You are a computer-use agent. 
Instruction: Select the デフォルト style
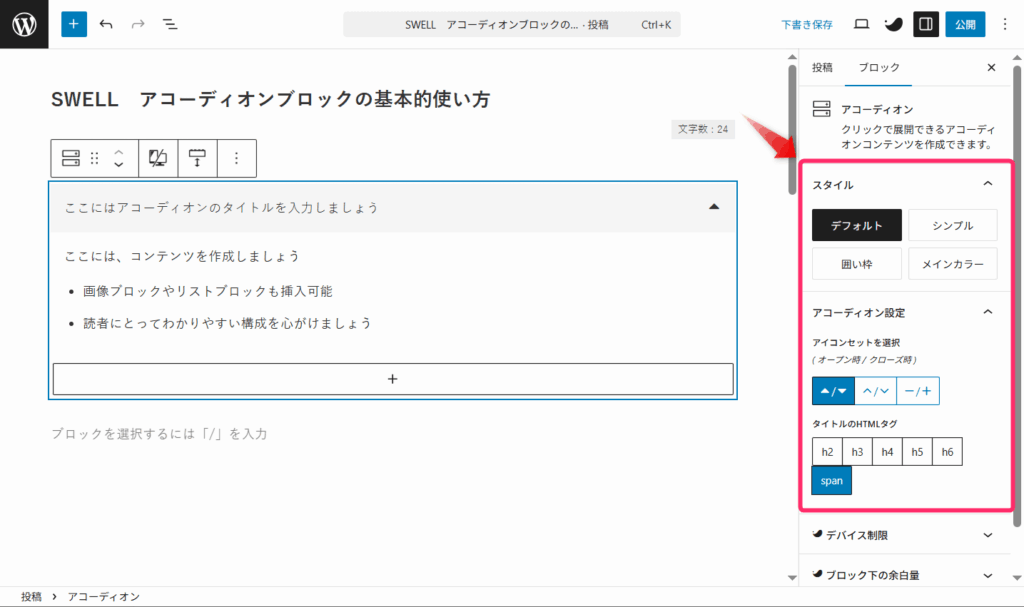tap(857, 225)
